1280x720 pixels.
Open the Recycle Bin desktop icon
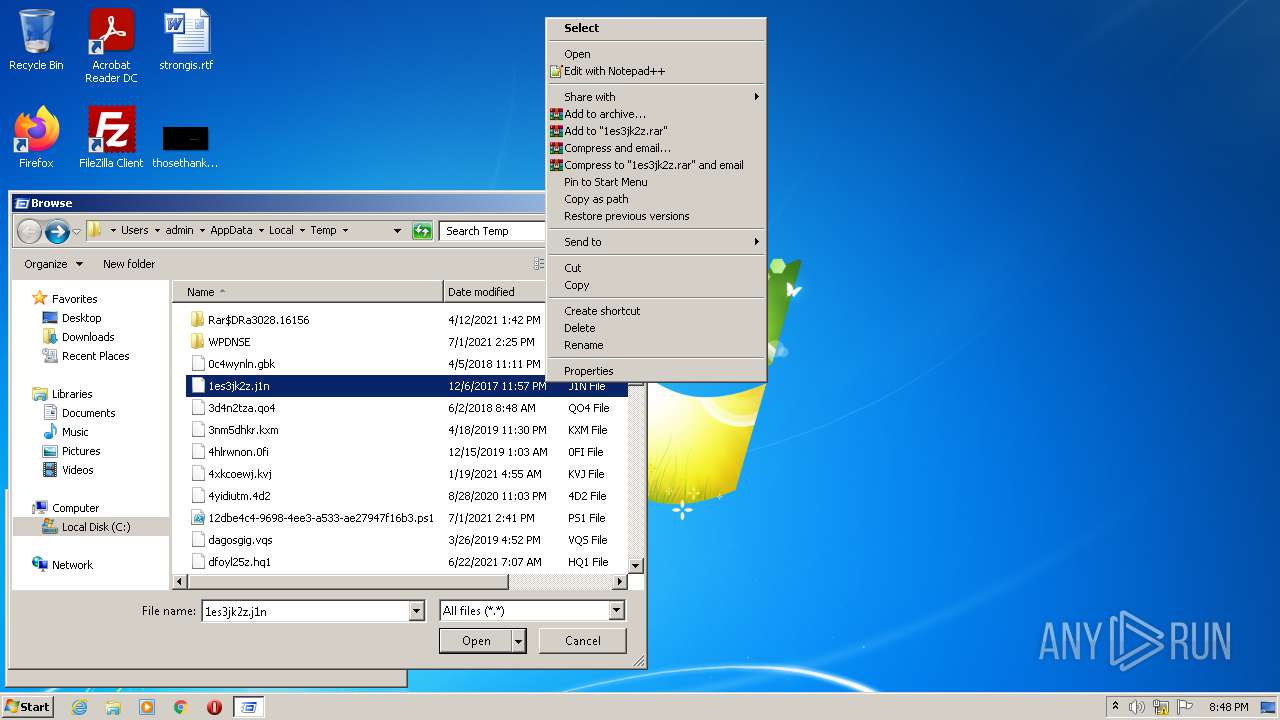36,40
